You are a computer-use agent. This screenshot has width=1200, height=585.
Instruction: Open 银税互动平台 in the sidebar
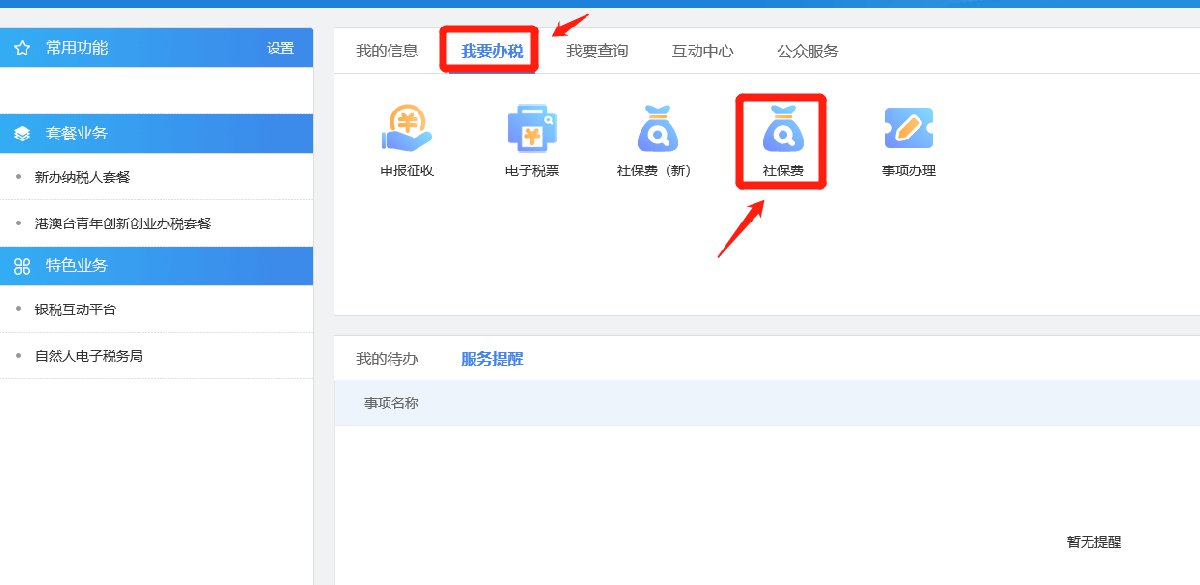pos(75,310)
